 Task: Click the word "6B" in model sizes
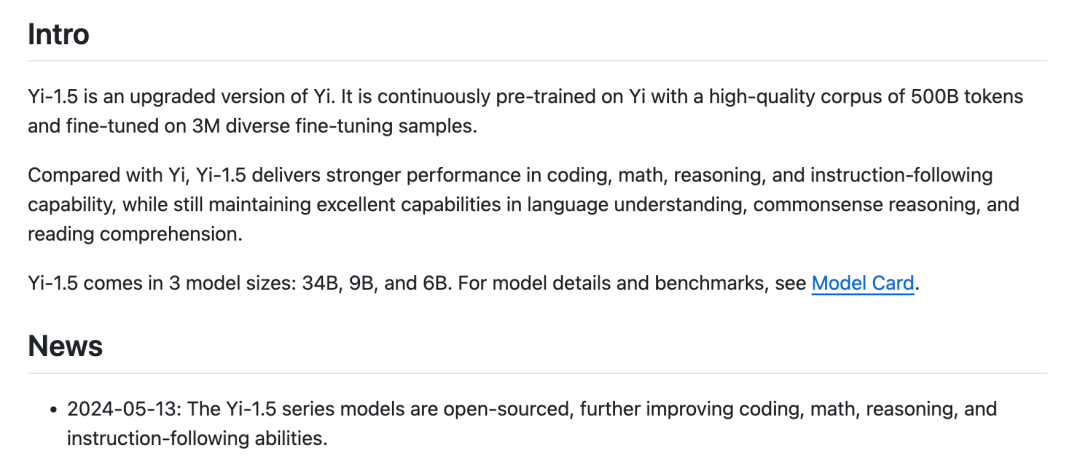[x=435, y=283]
